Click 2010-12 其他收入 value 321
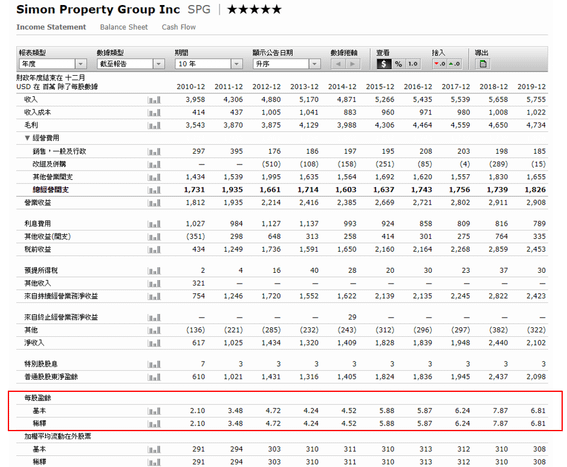The height and width of the screenshot is (467, 567). 199,284
